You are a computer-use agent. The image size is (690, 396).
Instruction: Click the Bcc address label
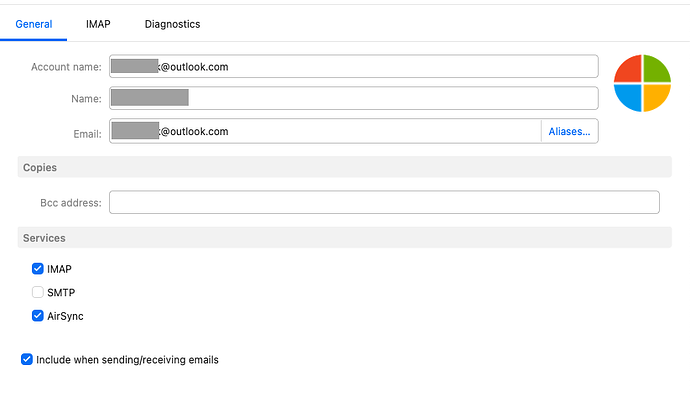coord(71,203)
